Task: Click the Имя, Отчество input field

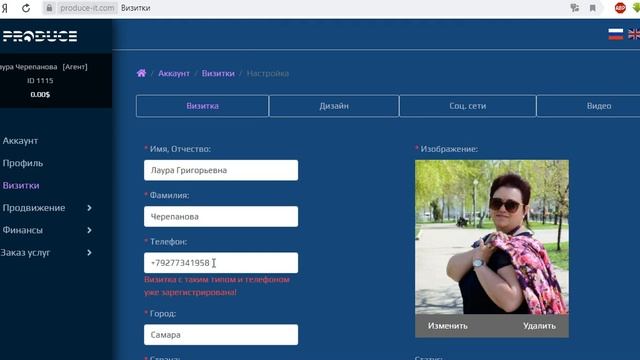Action: click(x=221, y=170)
